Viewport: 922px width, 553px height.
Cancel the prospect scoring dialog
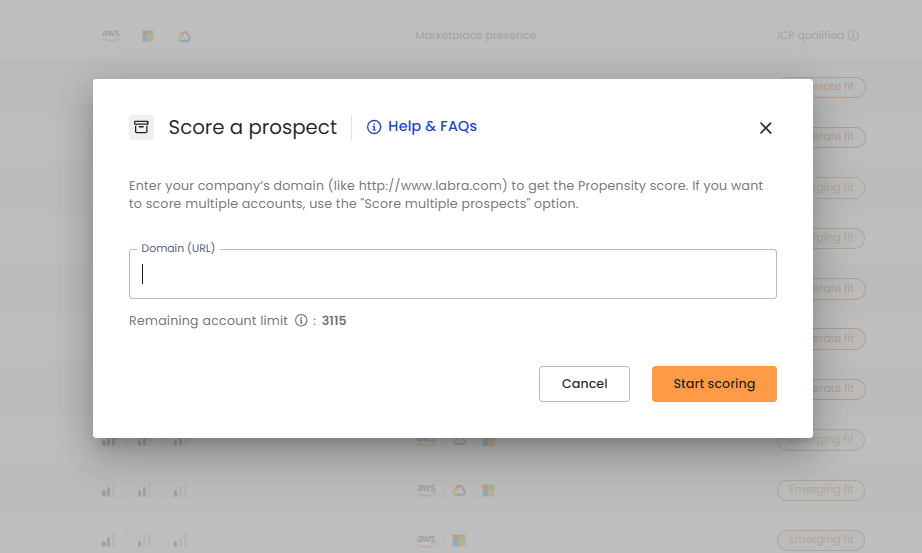click(x=584, y=384)
